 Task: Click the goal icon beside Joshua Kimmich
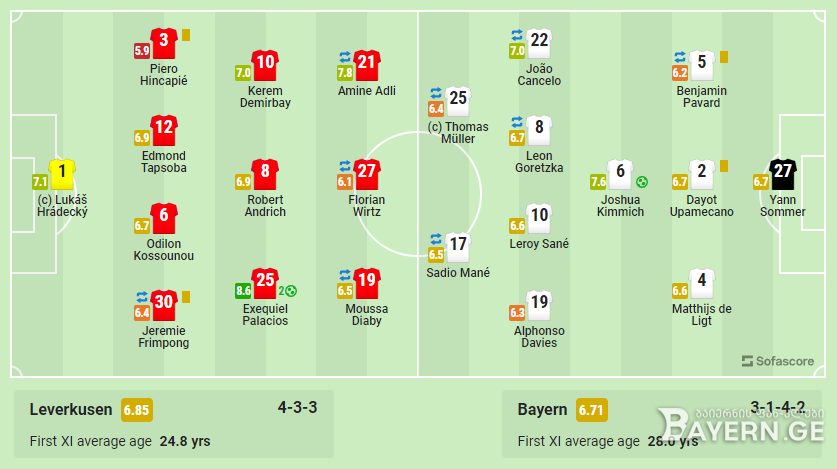tap(642, 182)
